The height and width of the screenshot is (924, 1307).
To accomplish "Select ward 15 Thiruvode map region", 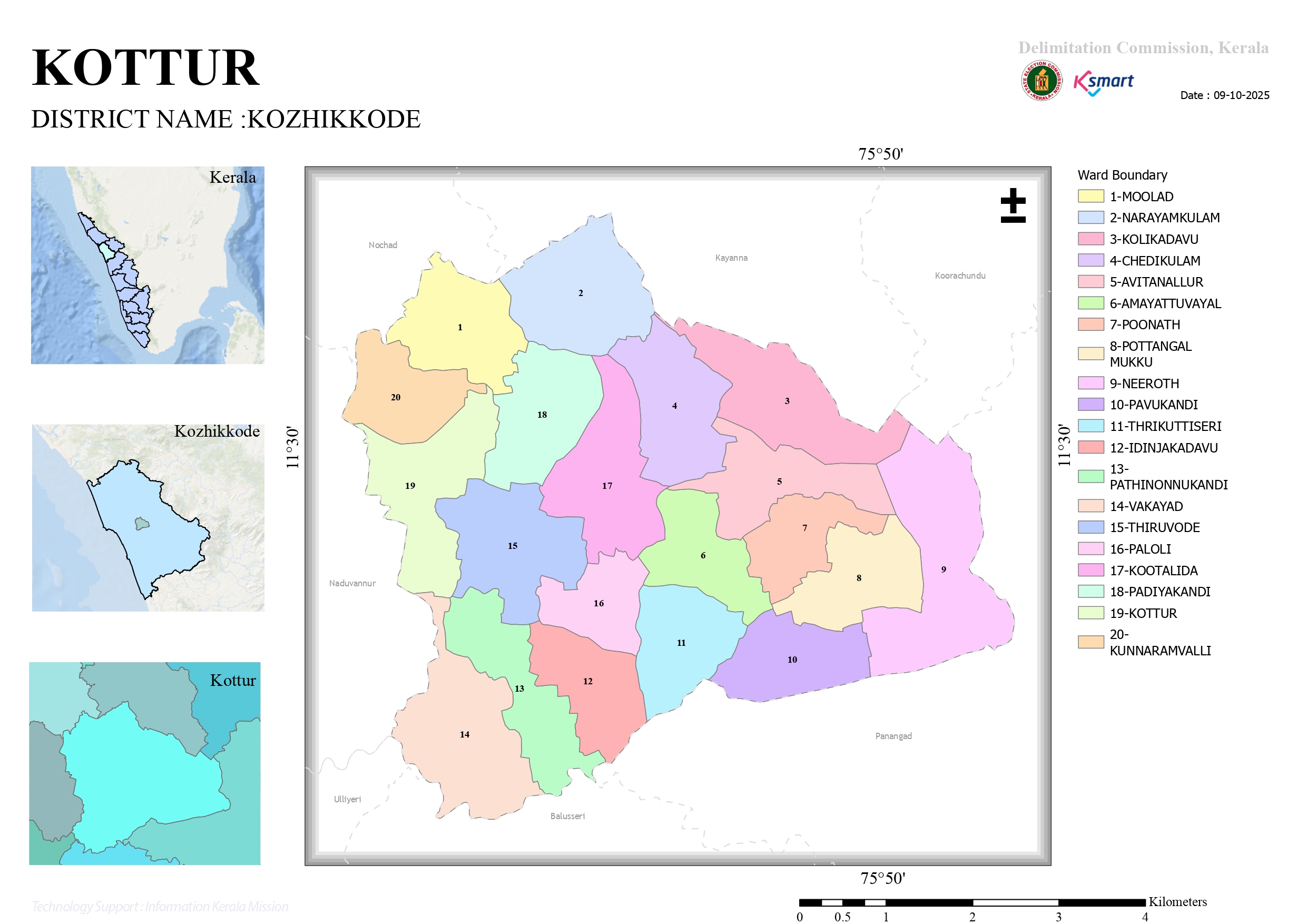I will point(513,545).
